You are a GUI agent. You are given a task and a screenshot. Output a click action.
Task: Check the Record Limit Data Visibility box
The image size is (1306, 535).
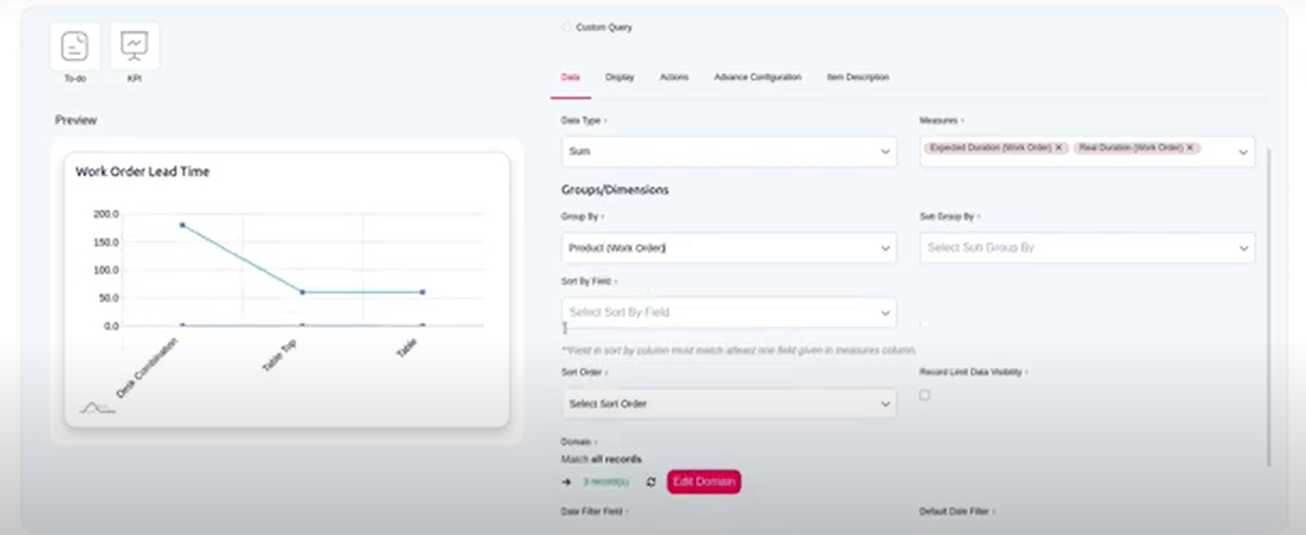(924, 395)
